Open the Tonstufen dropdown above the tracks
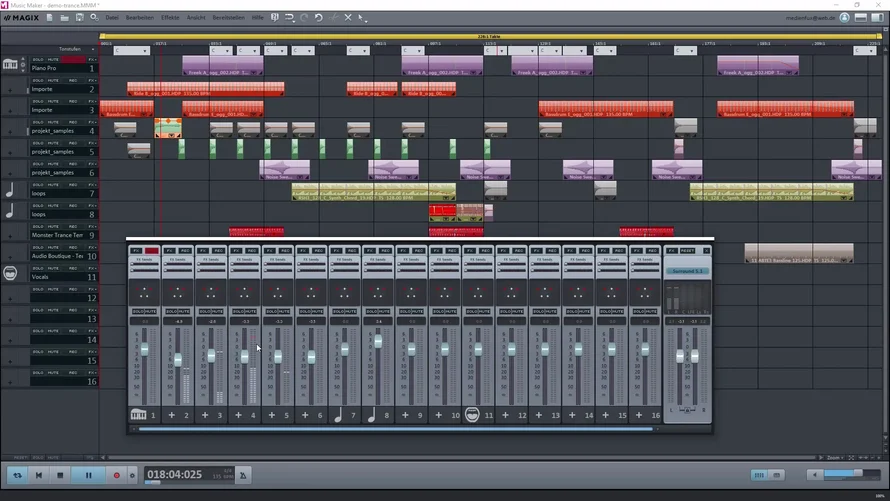Viewport: 890px width, 501px height. pos(72,49)
